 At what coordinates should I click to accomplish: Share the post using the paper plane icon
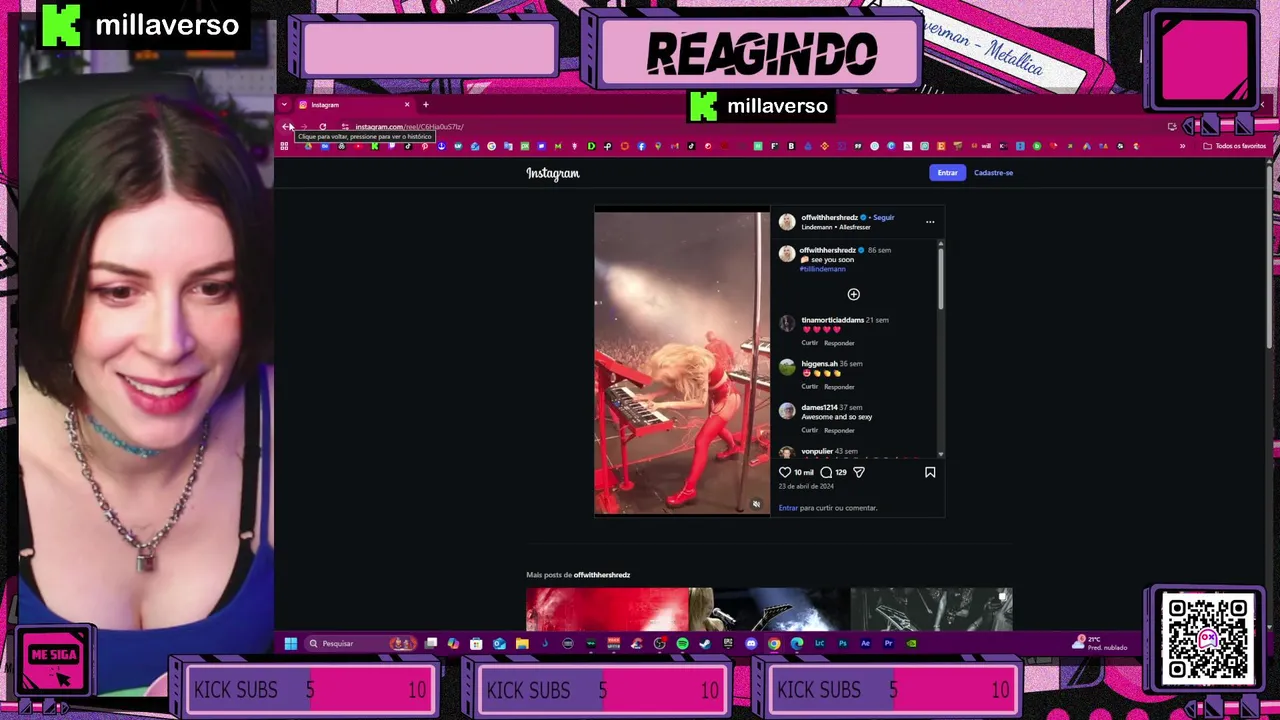pyautogui.click(x=859, y=472)
